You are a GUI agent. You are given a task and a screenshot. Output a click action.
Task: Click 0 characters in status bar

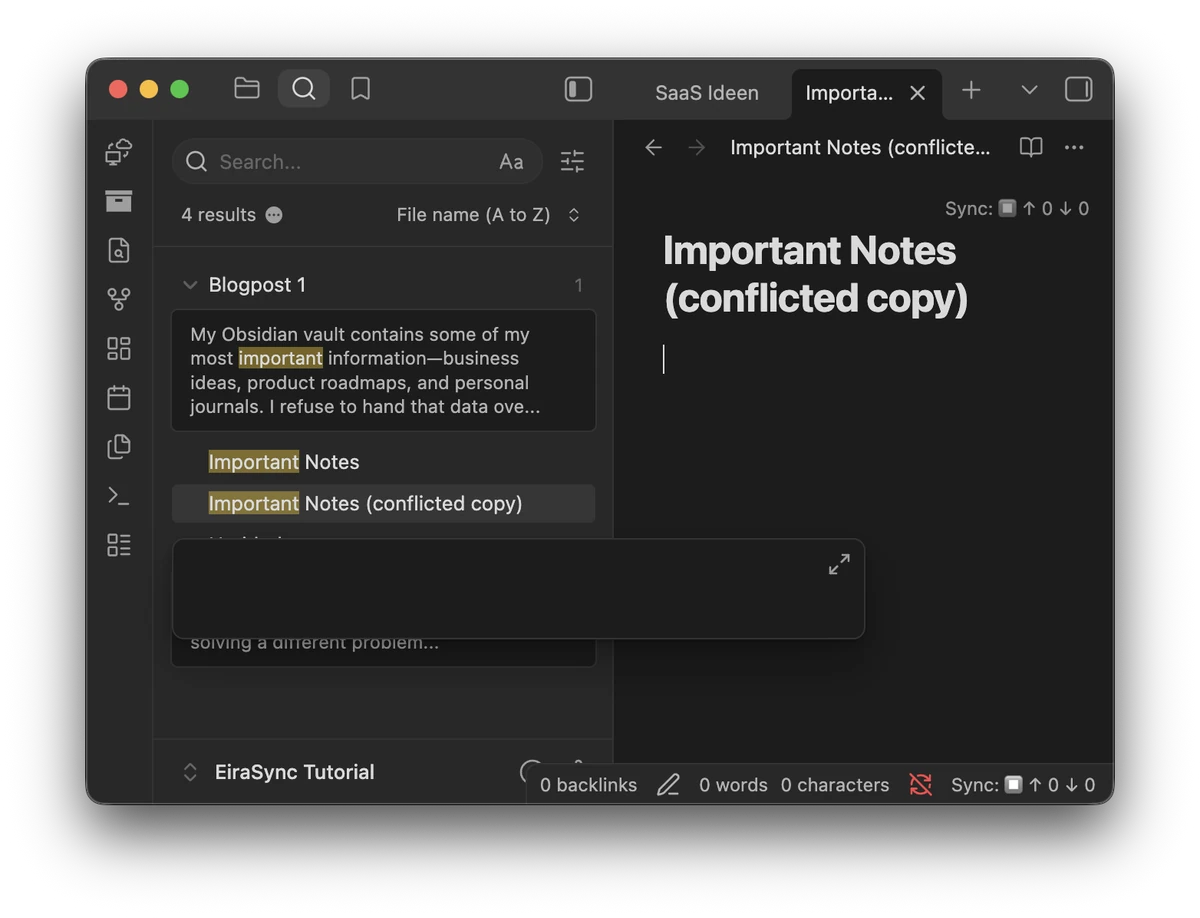click(835, 785)
